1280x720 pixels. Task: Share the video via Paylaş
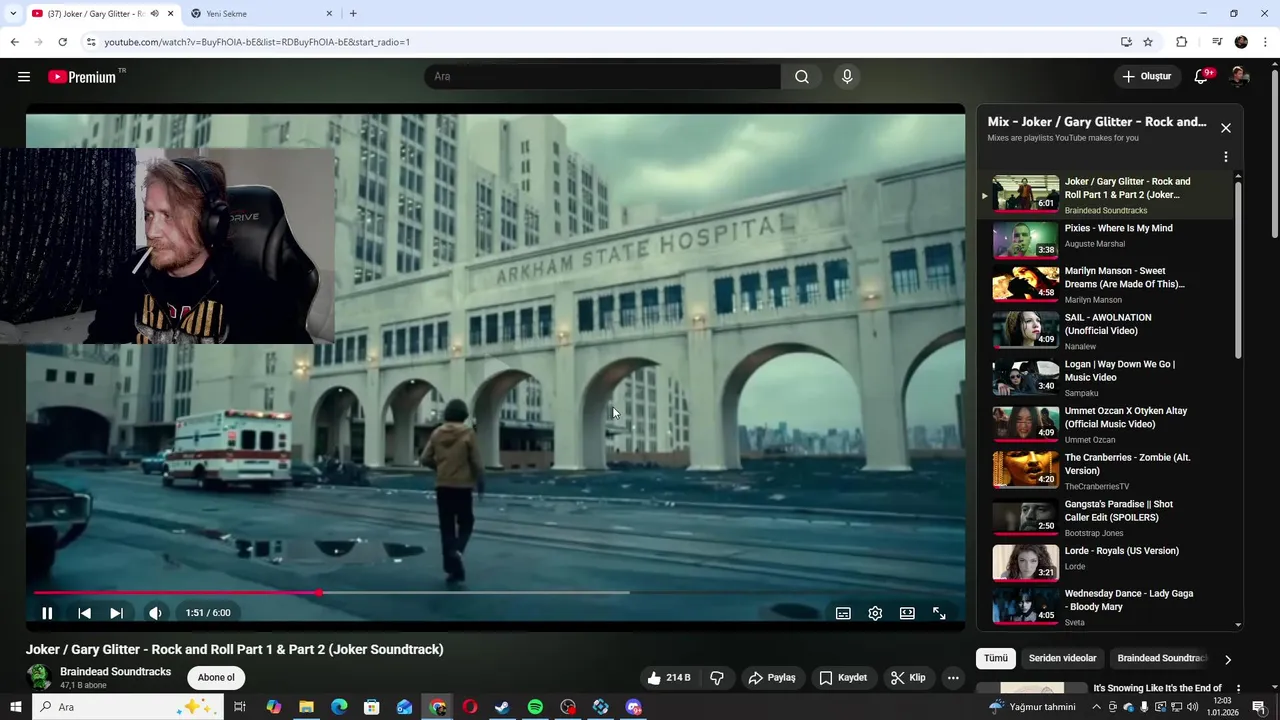772,677
